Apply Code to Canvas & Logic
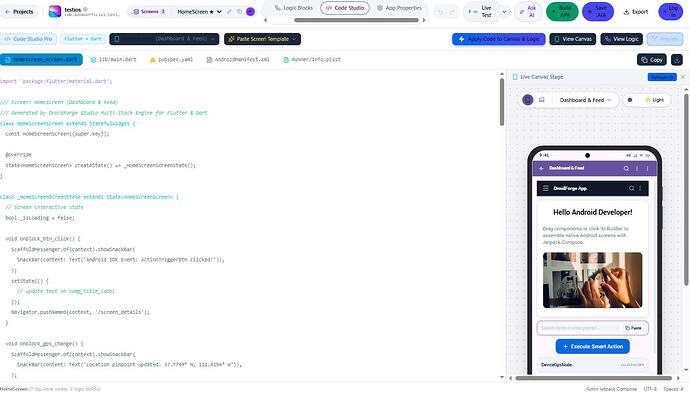690x394 pixels. click(499, 39)
